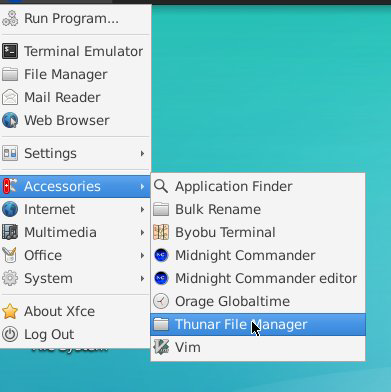Click the System gear icon
This screenshot has width=391, height=392.
10,278
